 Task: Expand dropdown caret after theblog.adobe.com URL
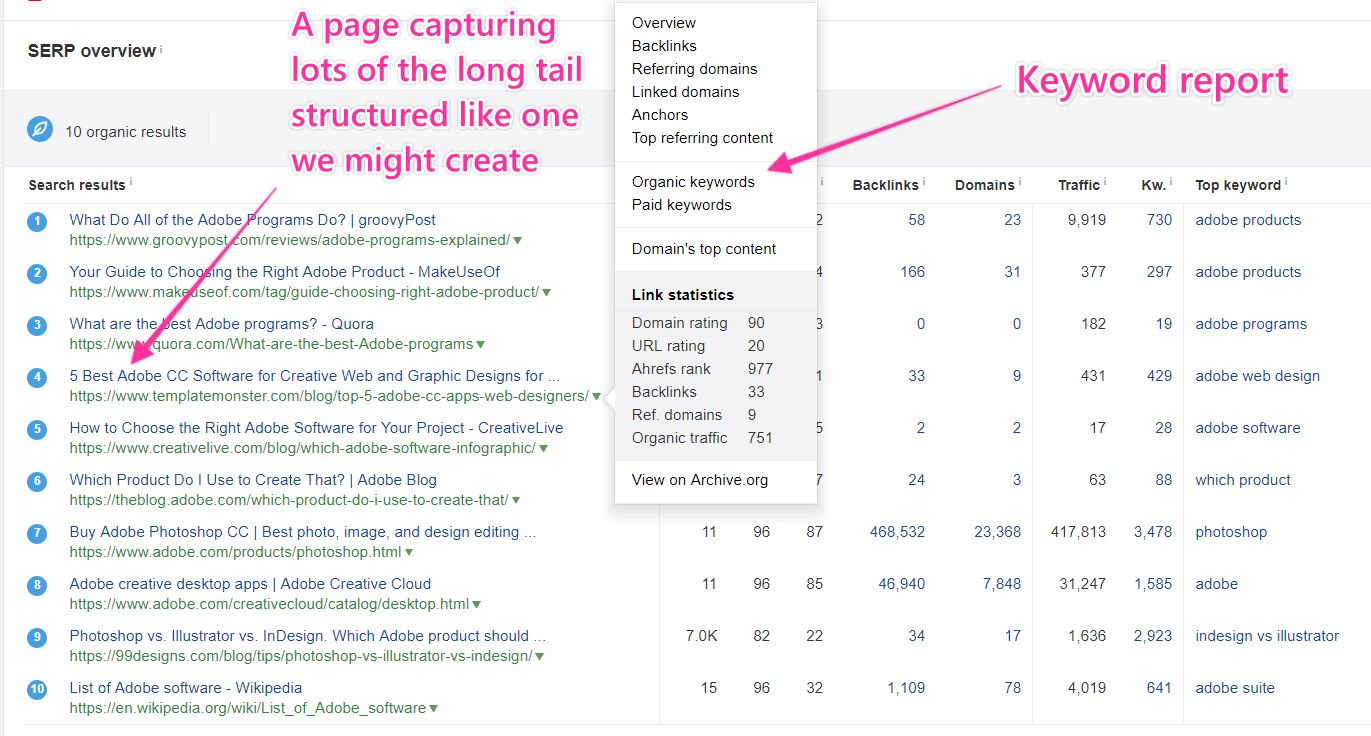(516, 500)
